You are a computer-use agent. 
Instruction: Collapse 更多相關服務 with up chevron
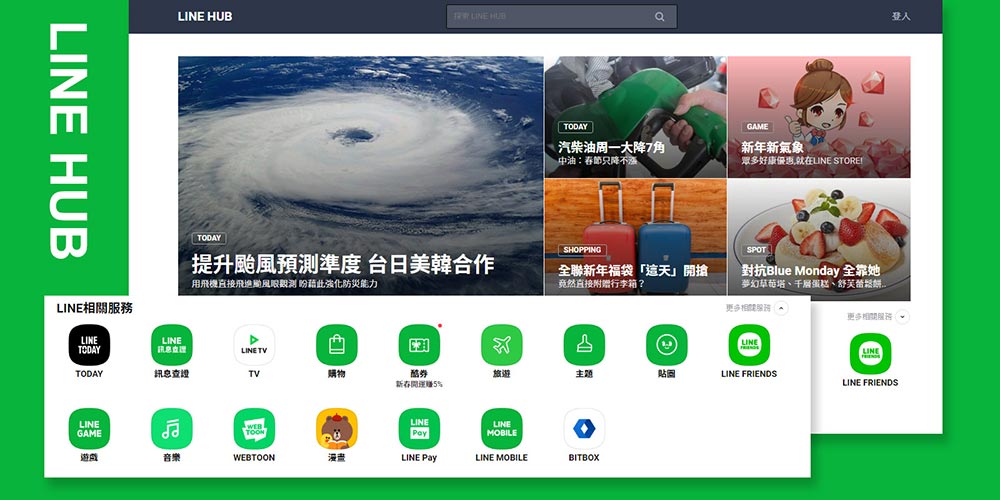click(781, 308)
